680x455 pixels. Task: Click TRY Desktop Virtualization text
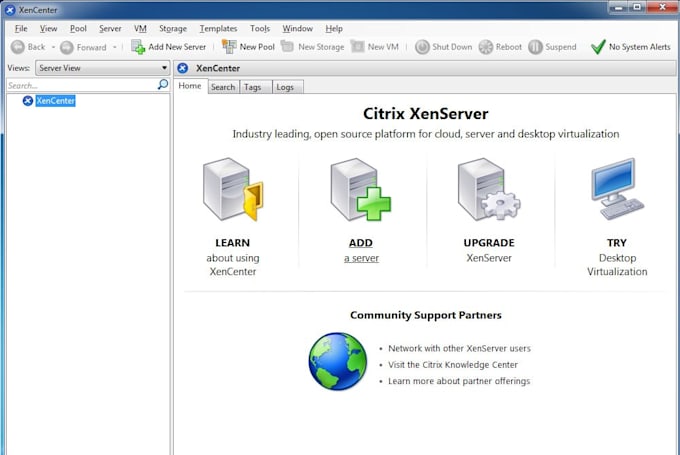(x=617, y=257)
